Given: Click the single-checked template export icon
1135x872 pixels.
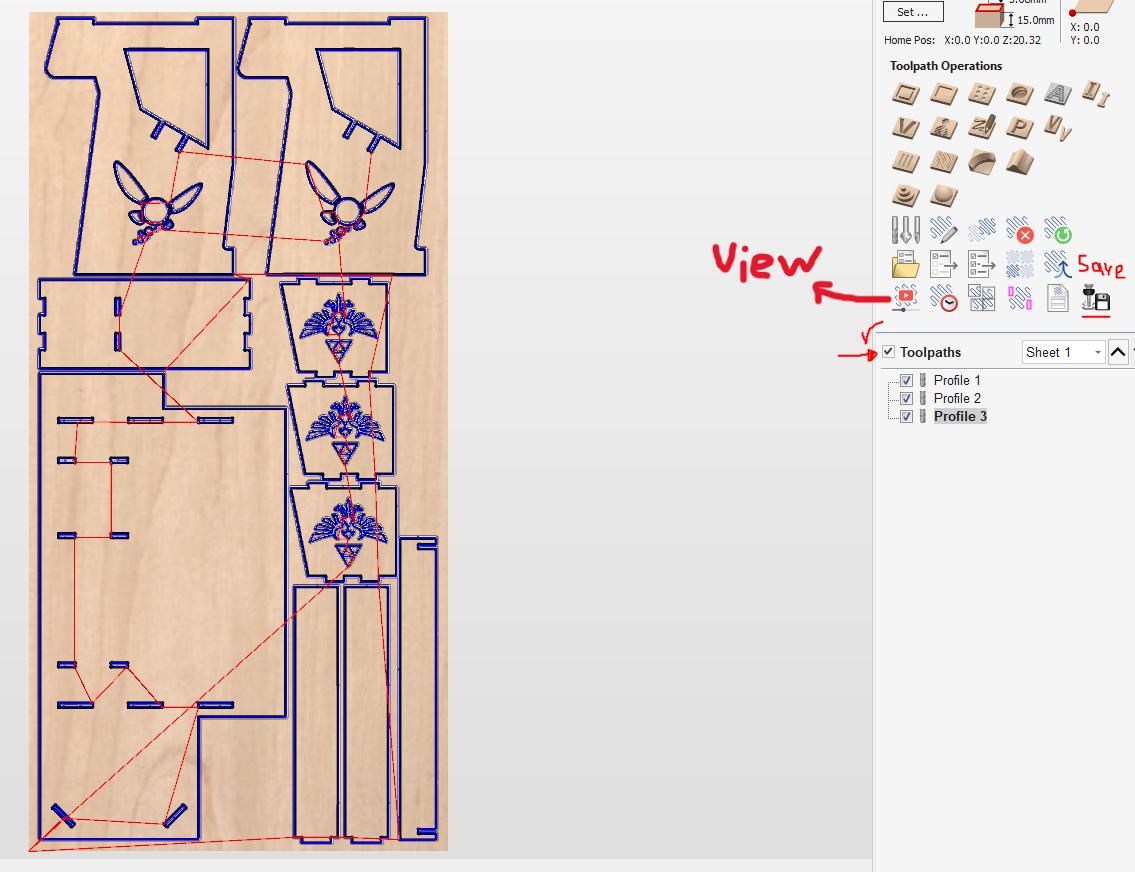Looking at the screenshot, I should tap(944, 264).
